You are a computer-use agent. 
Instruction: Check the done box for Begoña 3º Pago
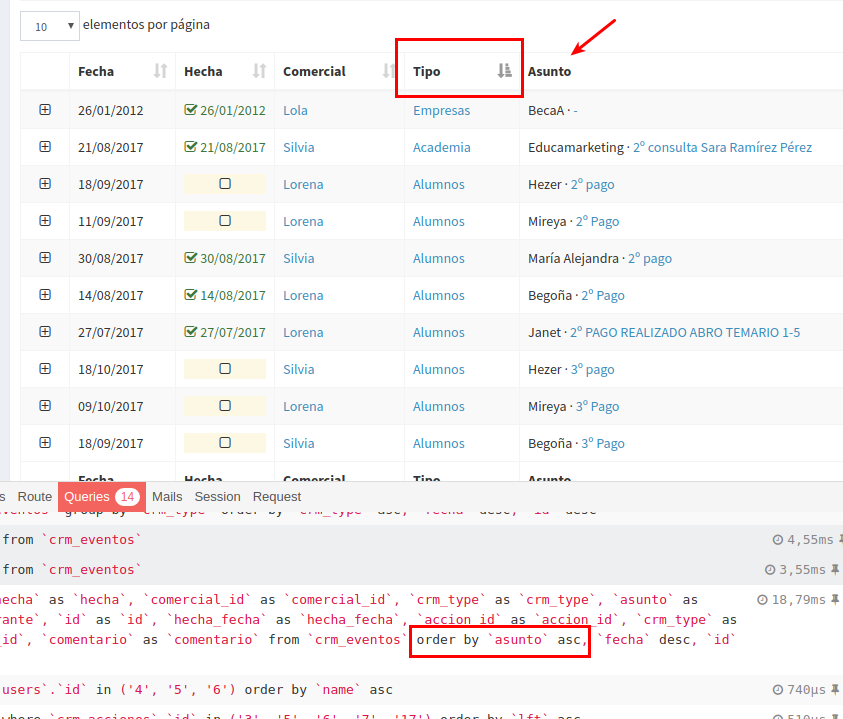225,443
